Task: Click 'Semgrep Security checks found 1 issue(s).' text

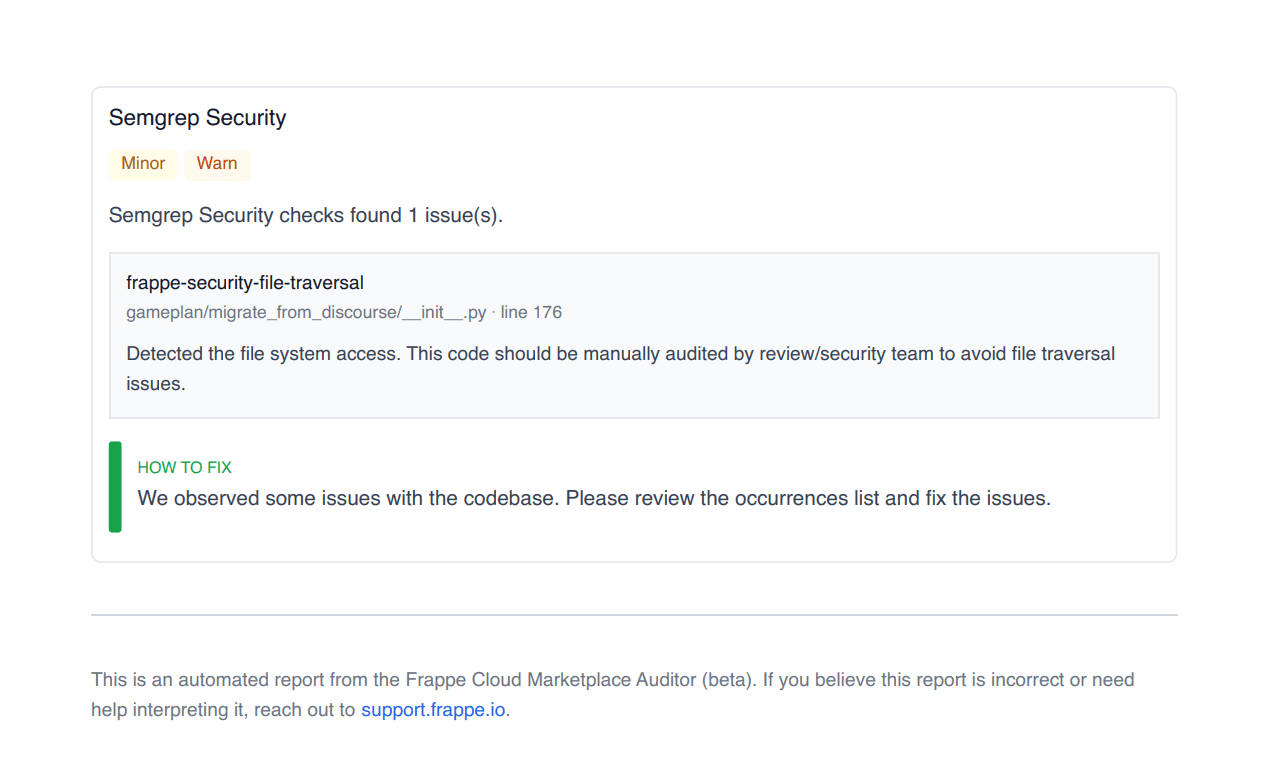Action: click(x=306, y=215)
